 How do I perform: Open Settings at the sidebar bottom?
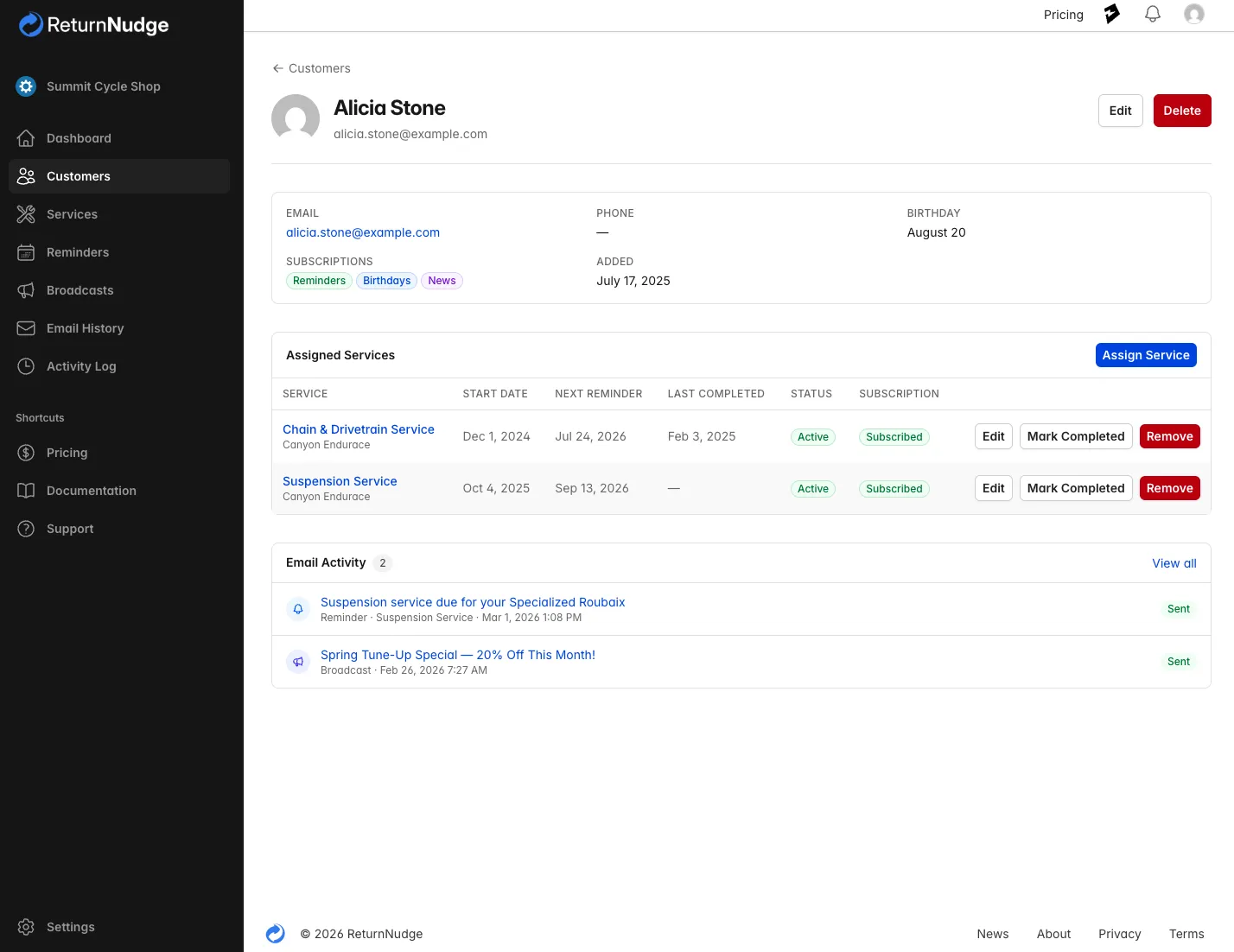tap(70, 927)
